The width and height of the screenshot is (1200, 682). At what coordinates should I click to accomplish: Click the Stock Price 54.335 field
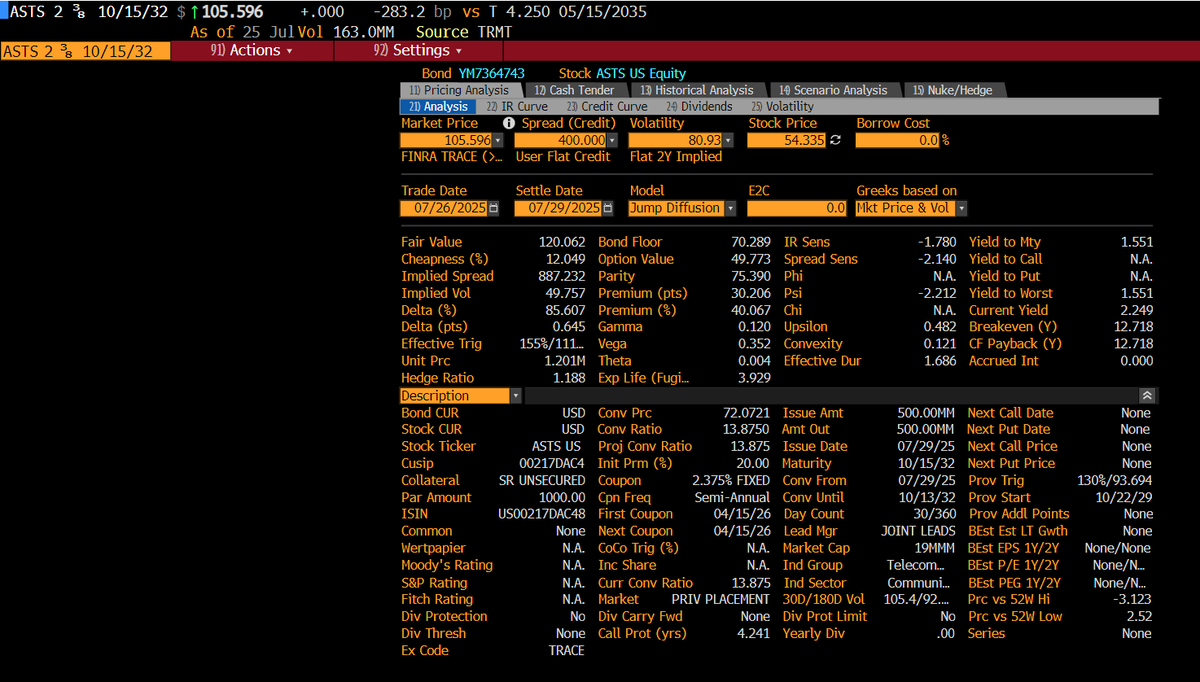[788, 141]
